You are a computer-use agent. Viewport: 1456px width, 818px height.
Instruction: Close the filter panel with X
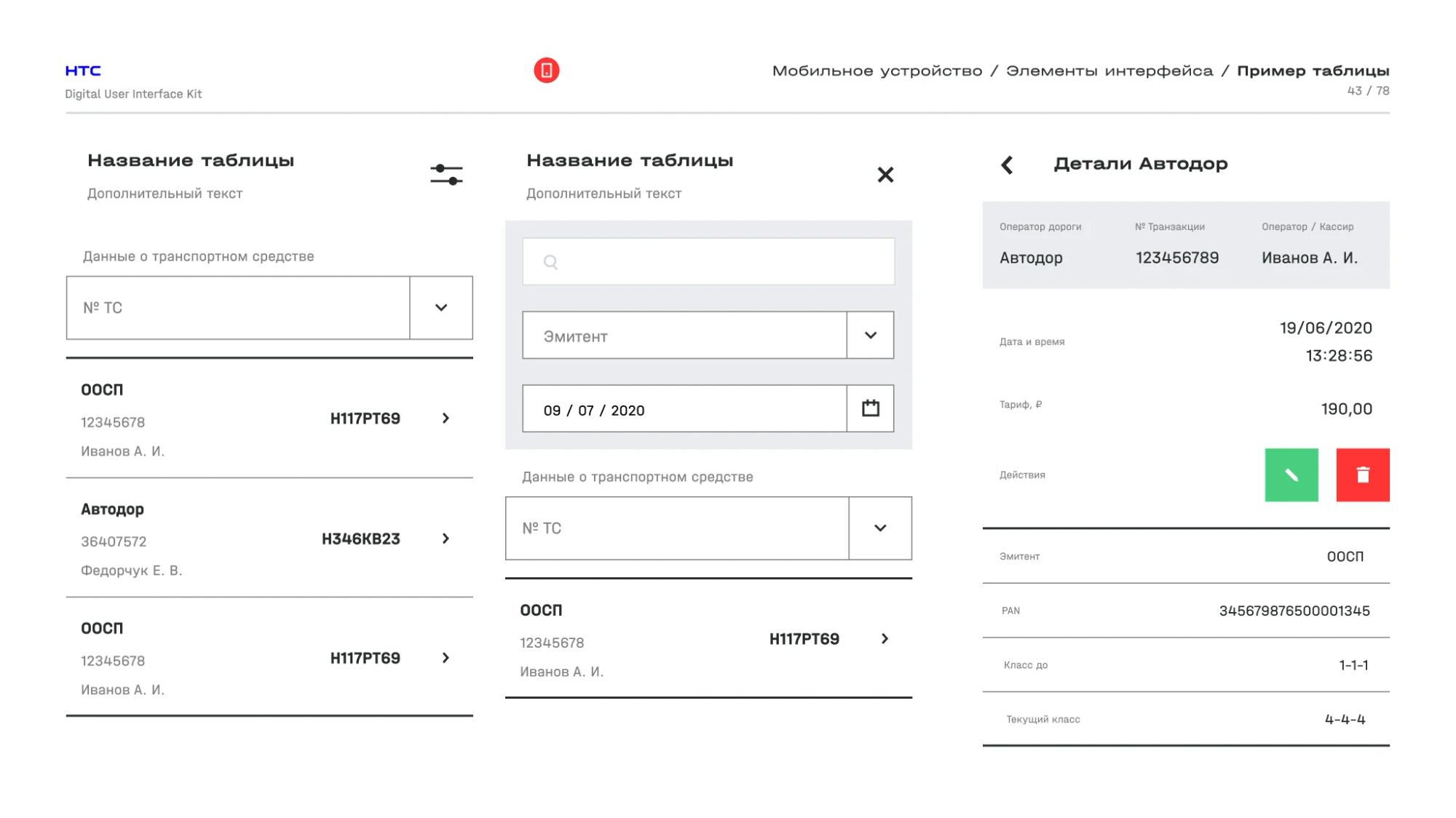coord(885,175)
